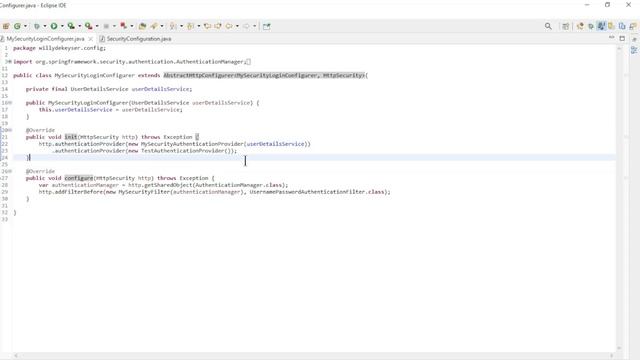Click the Previous Annotation toolbar icon
Screen dimensions: 640x360
coord(190,26)
